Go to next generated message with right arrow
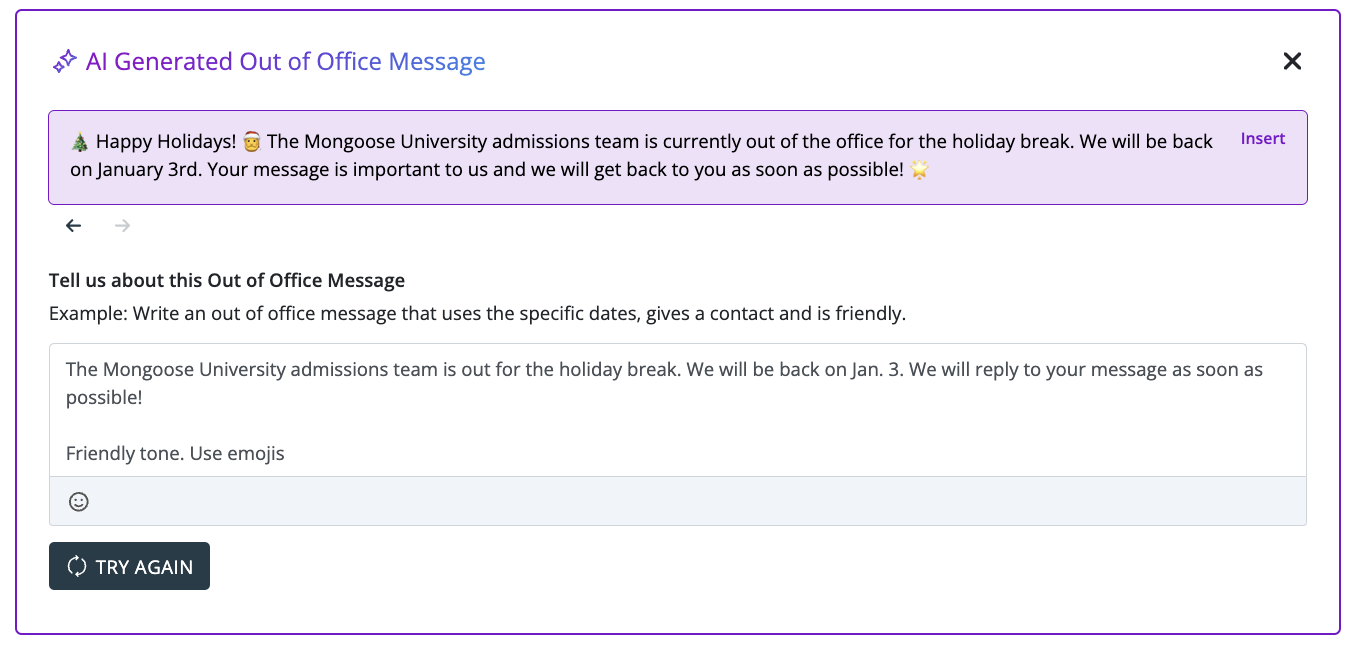Screen dimensions: 1360x650 coord(123,226)
